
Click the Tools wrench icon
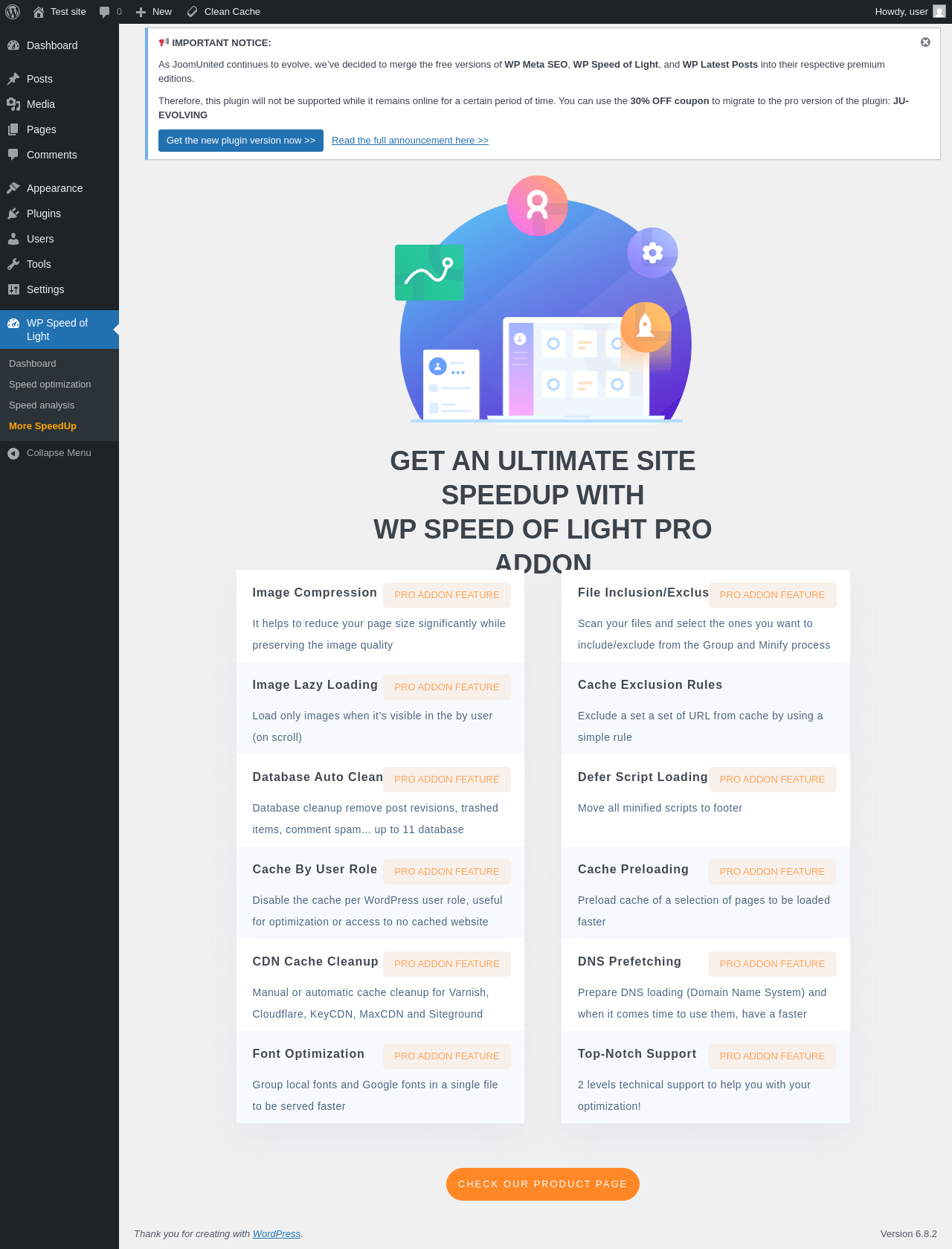click(x=13, y=264)
